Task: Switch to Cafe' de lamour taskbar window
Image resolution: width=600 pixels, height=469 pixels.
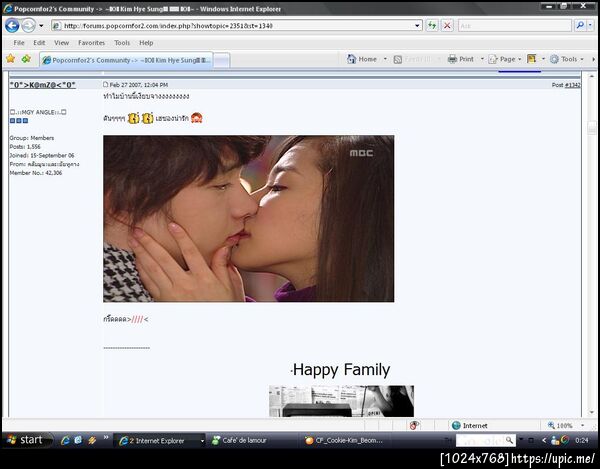Action: pyautogui.click(x=254, y=440)
